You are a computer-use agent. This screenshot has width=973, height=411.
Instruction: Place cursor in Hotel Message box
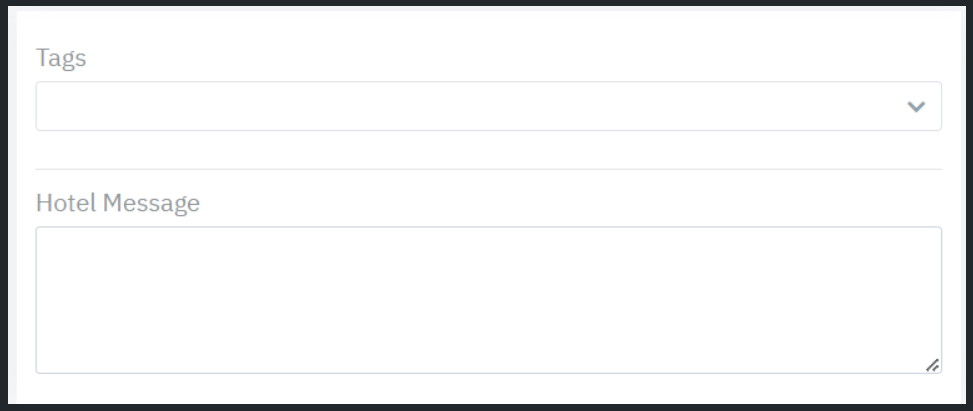point(488,300)
